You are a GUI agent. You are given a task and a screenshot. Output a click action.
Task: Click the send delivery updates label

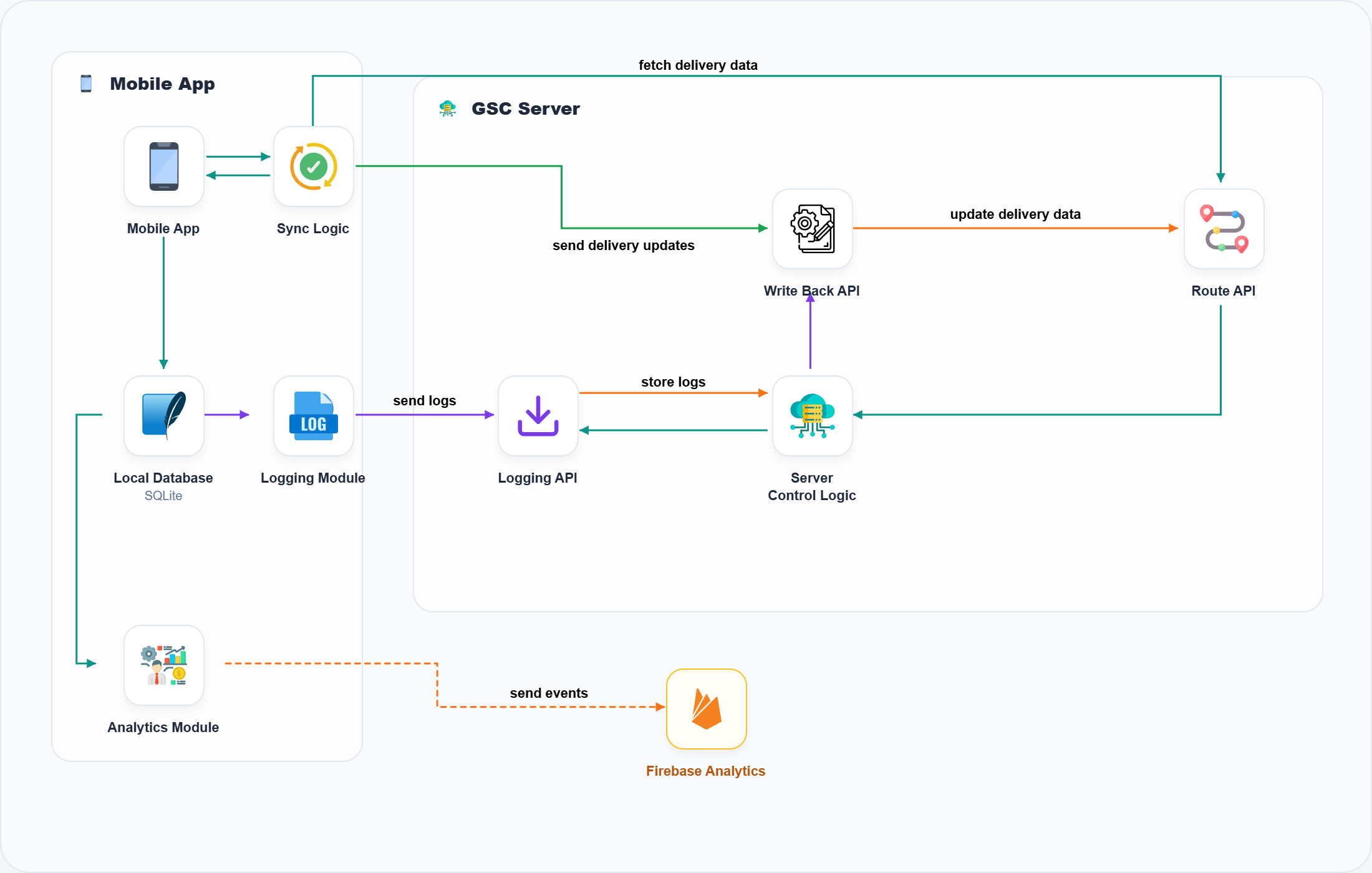(624, 245)
